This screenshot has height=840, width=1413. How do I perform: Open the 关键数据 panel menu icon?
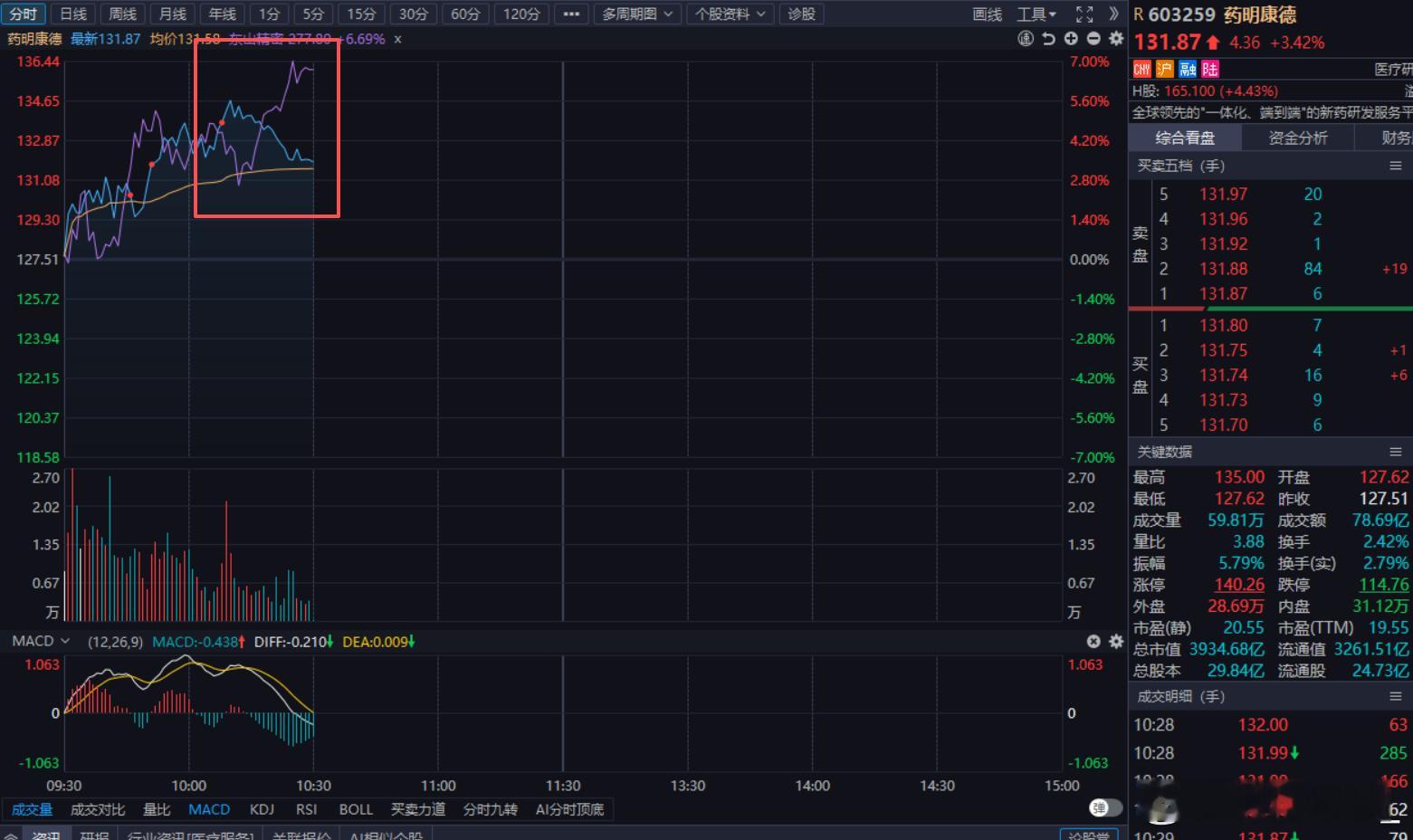coord(1395,452)
